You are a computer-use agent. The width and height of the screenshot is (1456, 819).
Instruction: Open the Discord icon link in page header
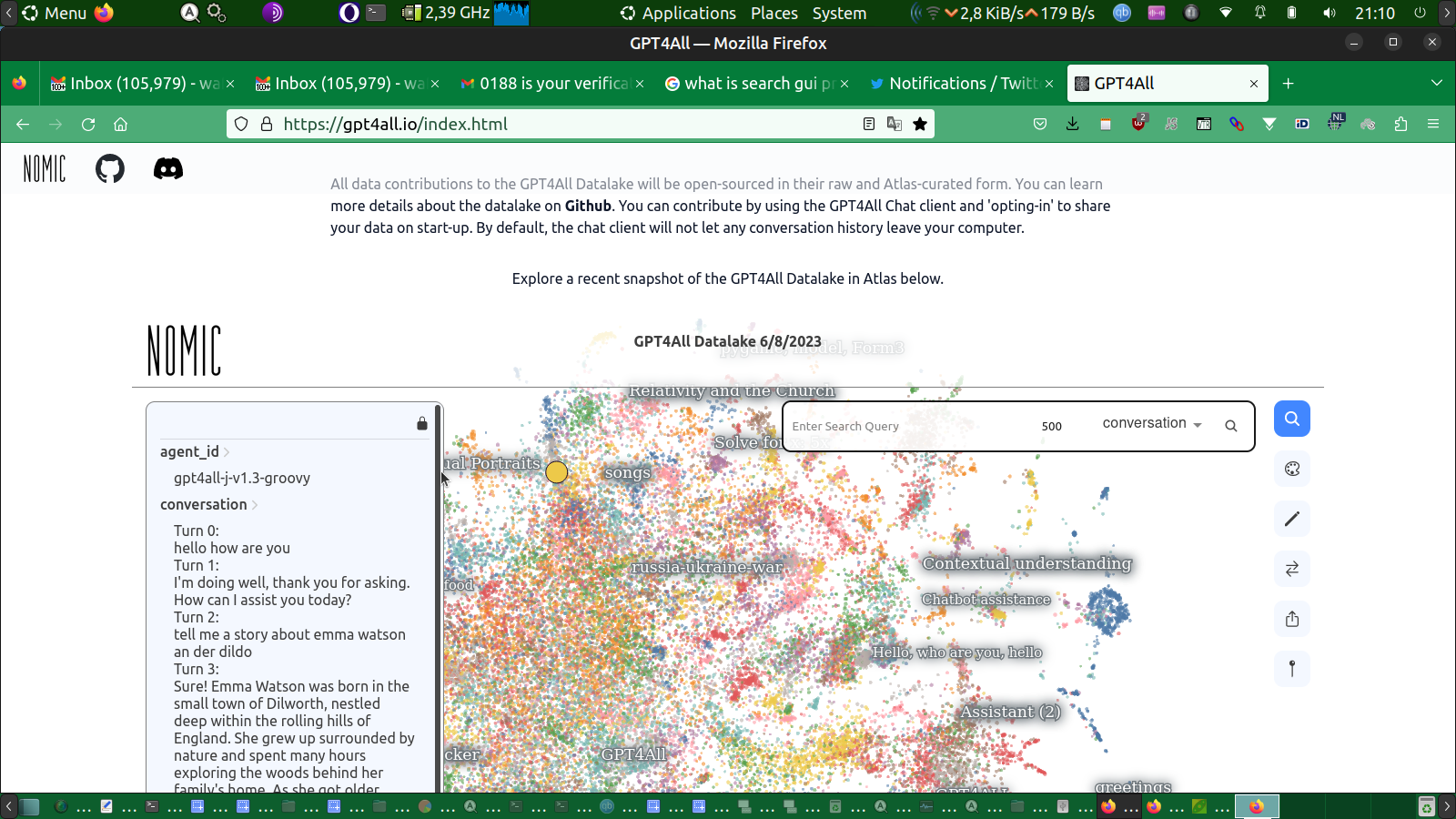tap(168, 168)
